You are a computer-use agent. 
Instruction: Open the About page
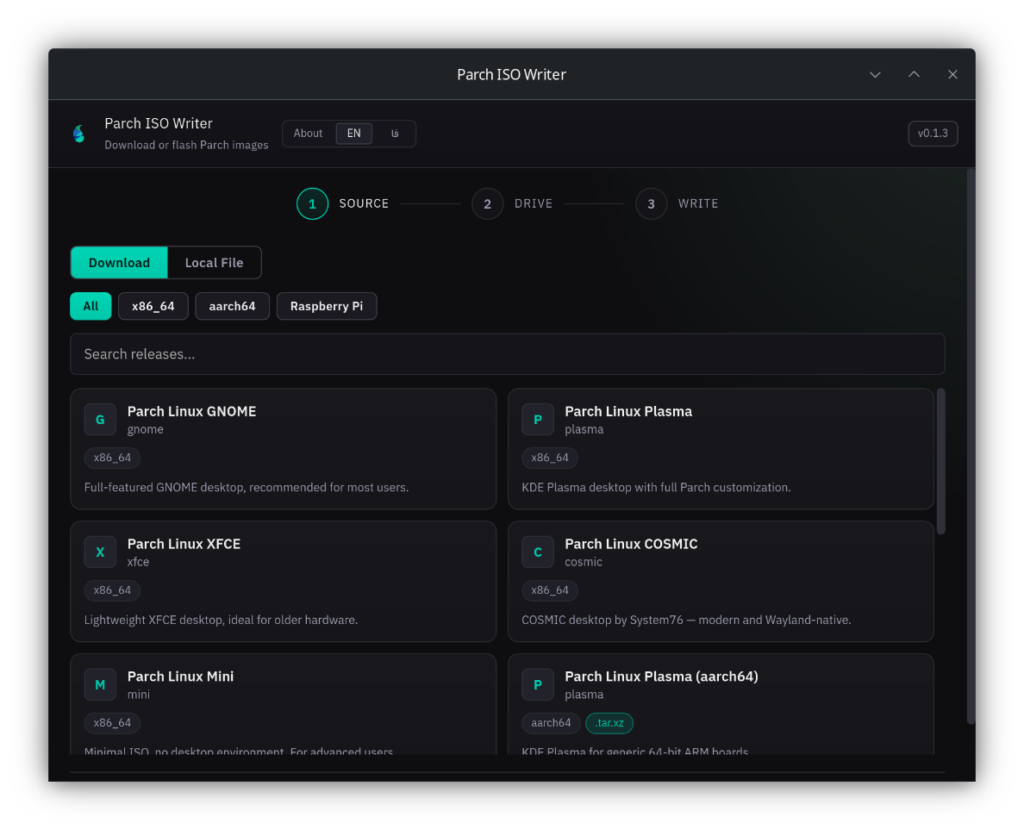pyautogui.click(x=308, y=133)
